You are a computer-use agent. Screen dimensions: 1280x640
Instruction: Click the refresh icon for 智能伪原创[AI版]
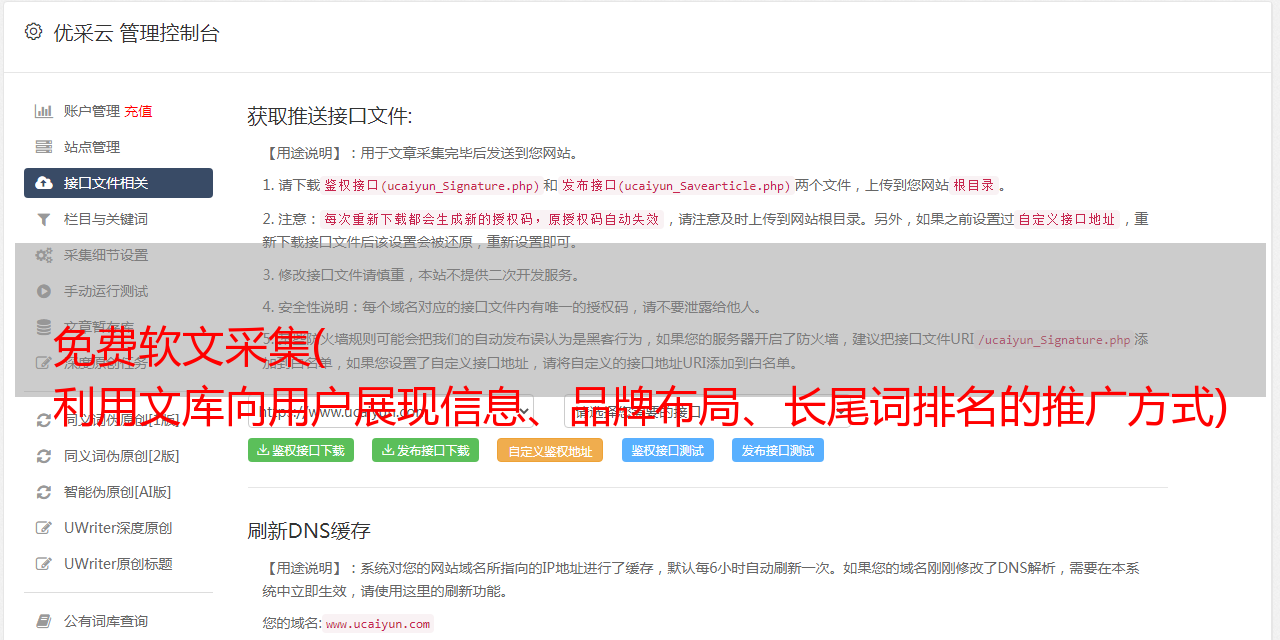click(x=44, y=492)
